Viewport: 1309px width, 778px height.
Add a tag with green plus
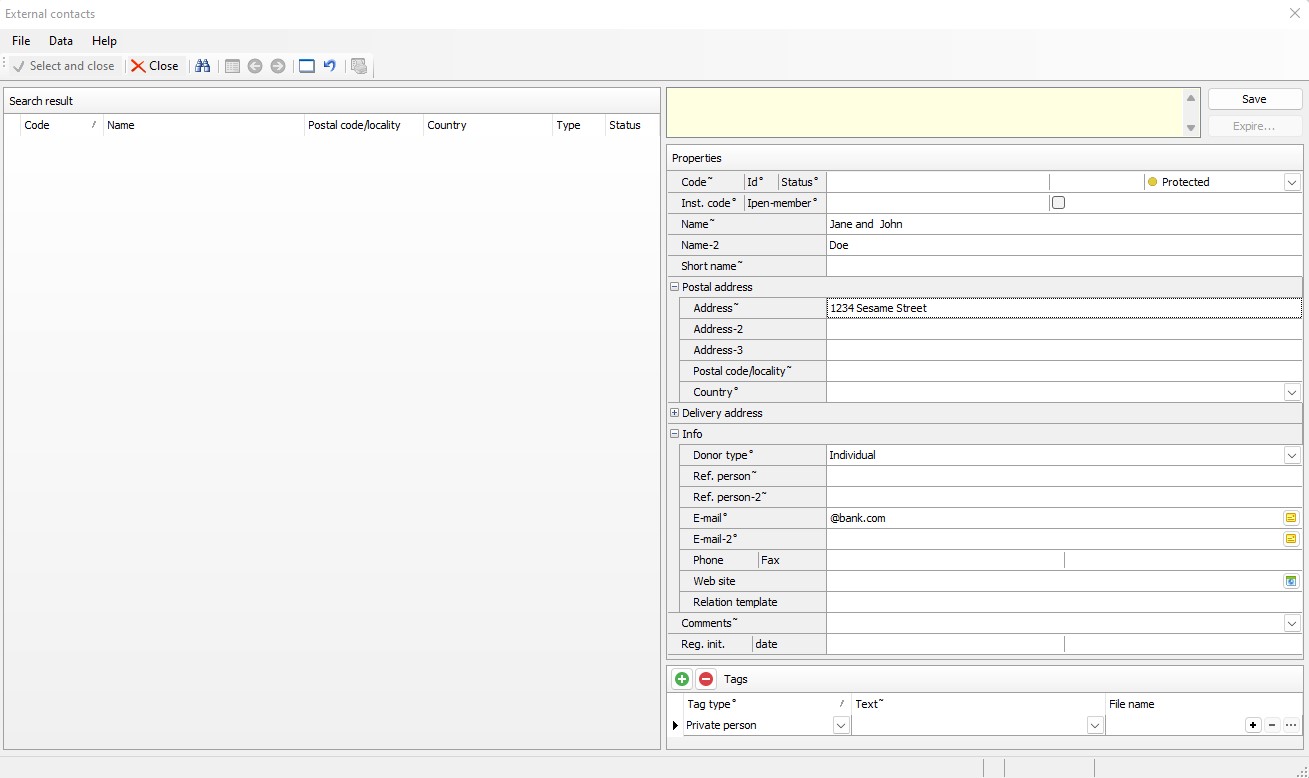point(682,679)
